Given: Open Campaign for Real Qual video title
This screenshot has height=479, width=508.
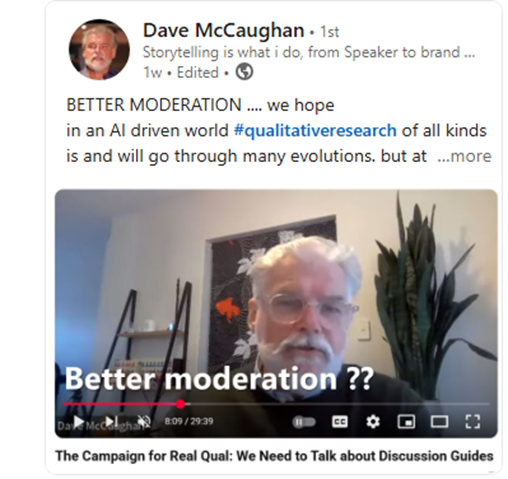Looking at the screenshot, I should (x=274, y=456).
